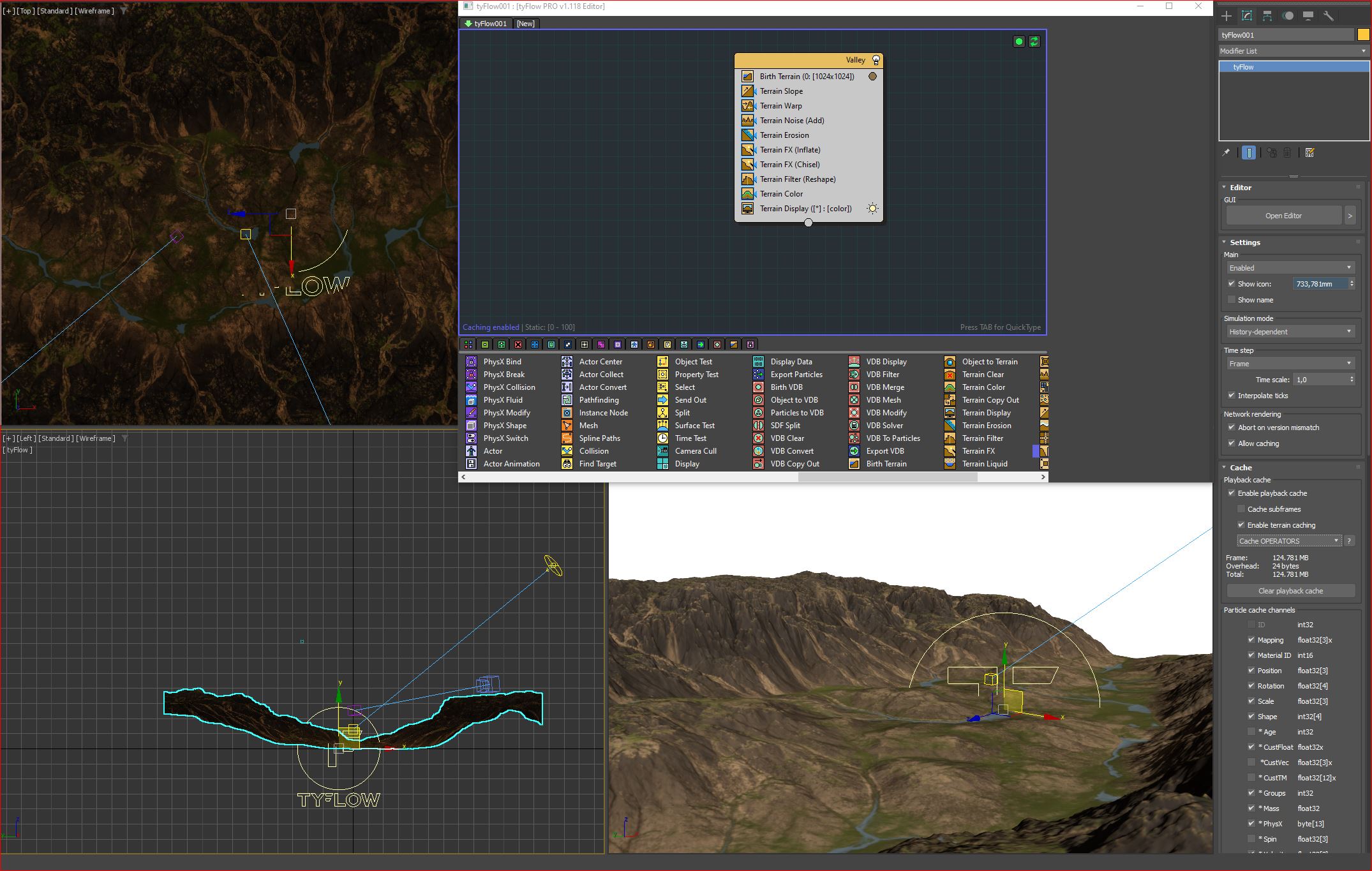Toggle the Valley event lightbulb icon
Image resolution: width=1372 pixels, height=871 pixels.
pos(876,60)
